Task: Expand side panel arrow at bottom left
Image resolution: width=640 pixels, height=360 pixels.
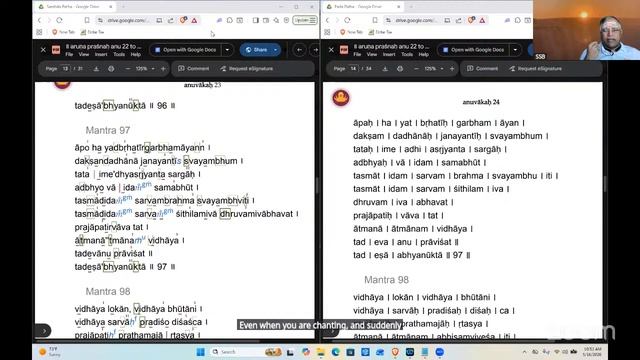Action: (43, 331)
